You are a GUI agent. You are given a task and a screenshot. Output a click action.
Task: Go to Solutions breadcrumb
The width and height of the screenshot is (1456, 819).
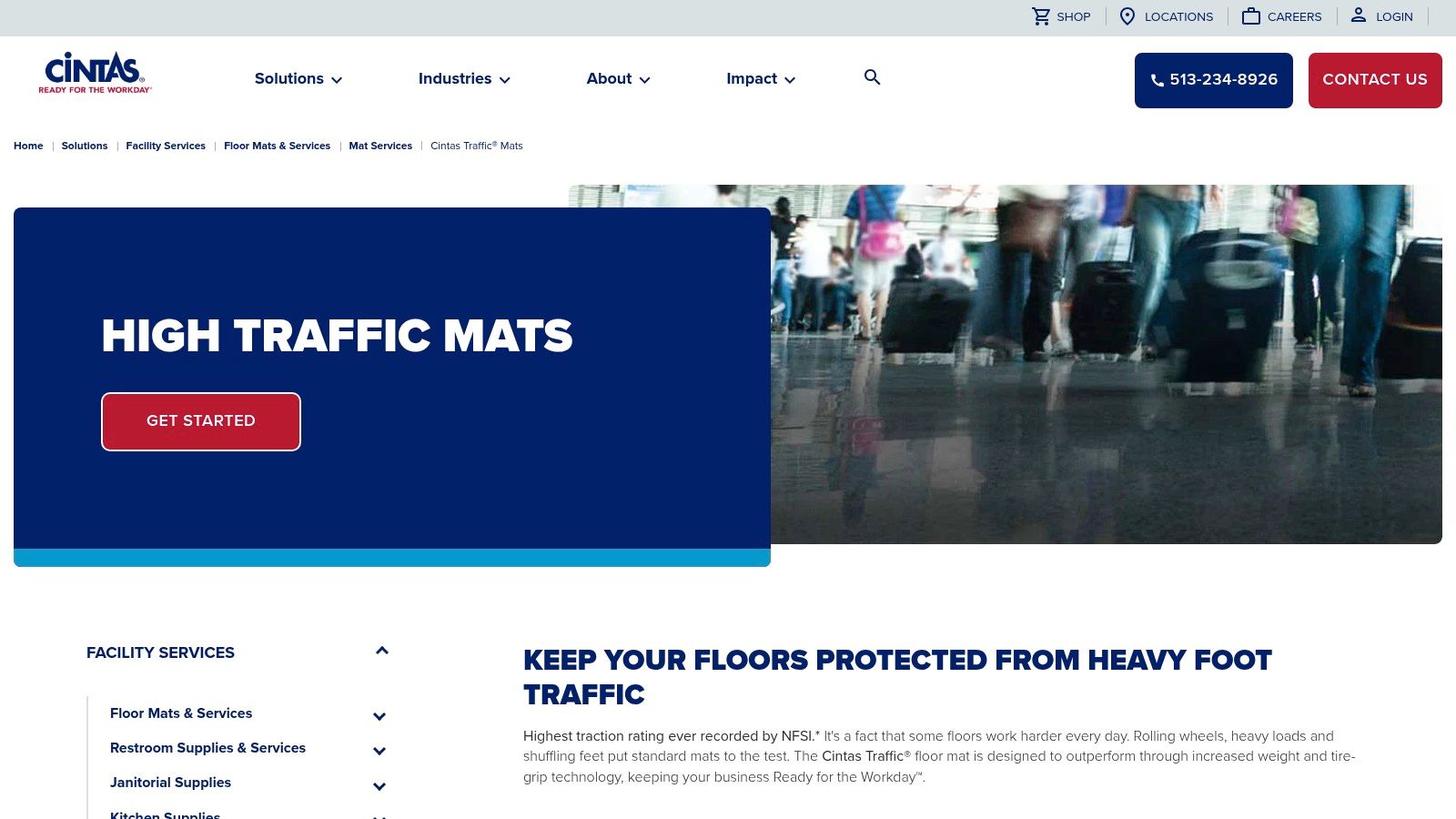(x=85, y=146)
